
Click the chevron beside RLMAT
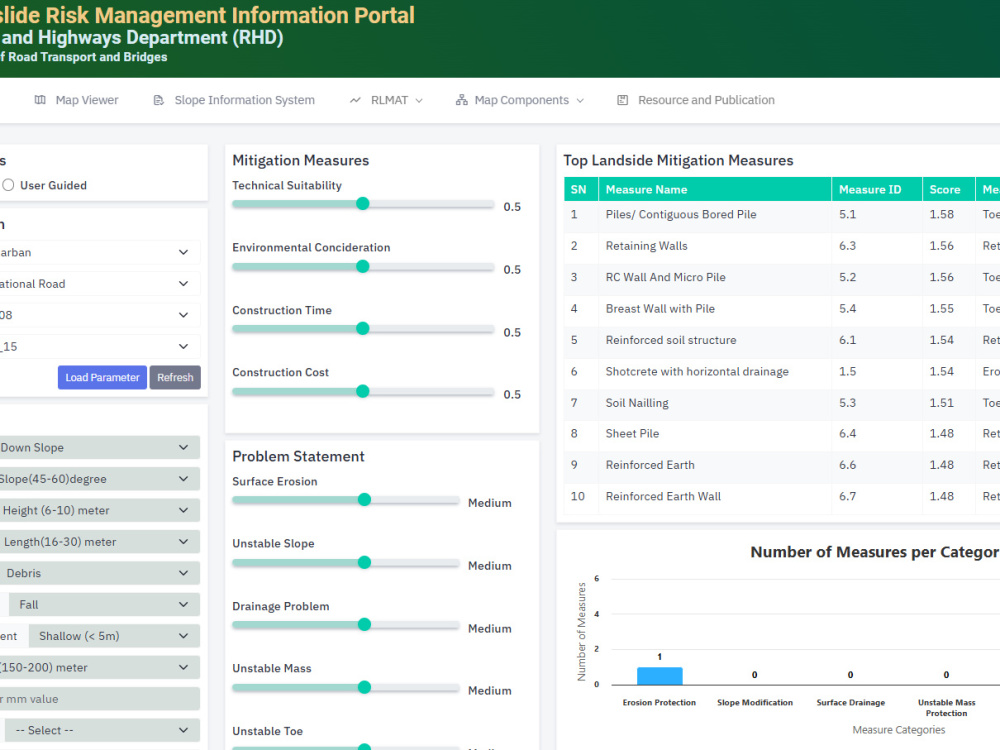point(419,101)
